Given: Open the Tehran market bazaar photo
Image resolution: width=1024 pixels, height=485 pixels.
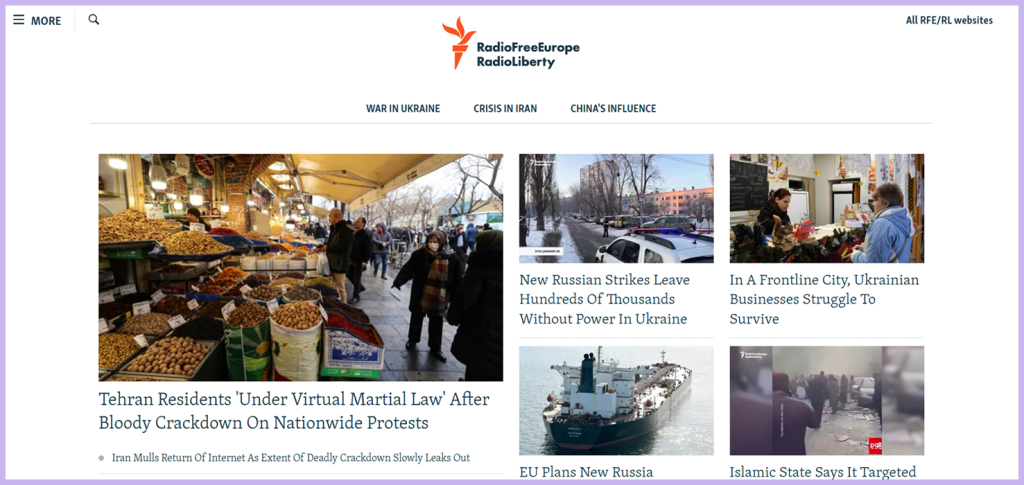Looking at the screenshot, I should click(x=301, y=268).
